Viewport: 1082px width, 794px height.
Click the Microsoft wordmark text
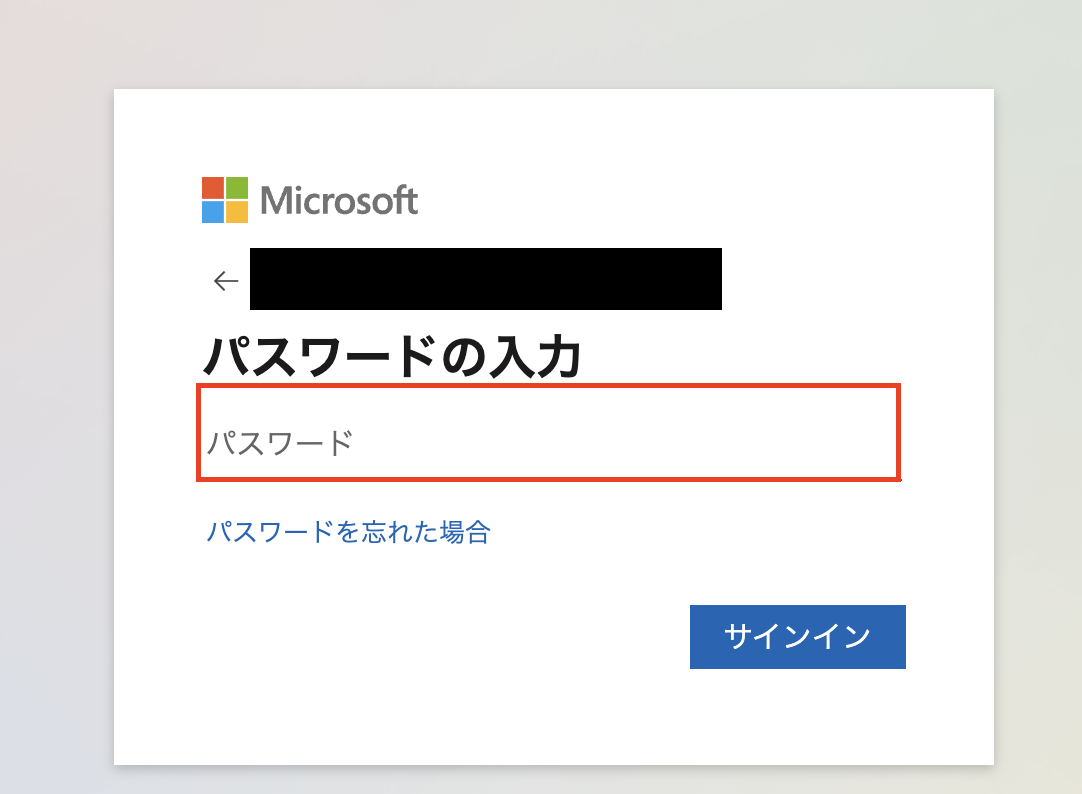(339, 199)
